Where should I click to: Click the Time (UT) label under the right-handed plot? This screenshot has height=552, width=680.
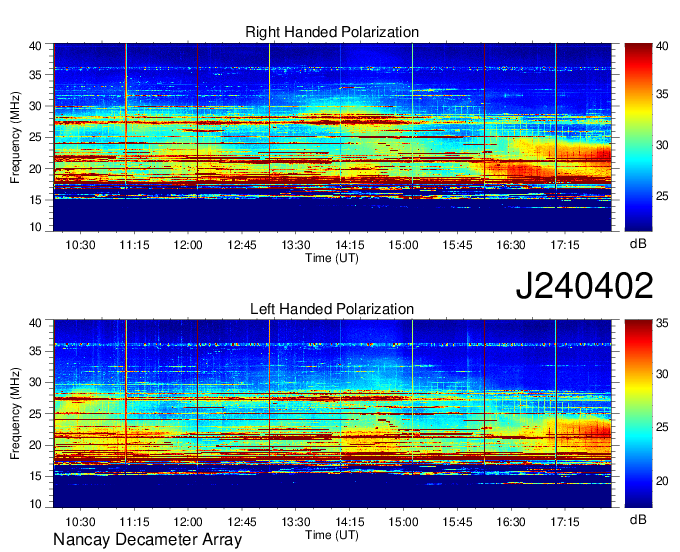coord(332,258)
